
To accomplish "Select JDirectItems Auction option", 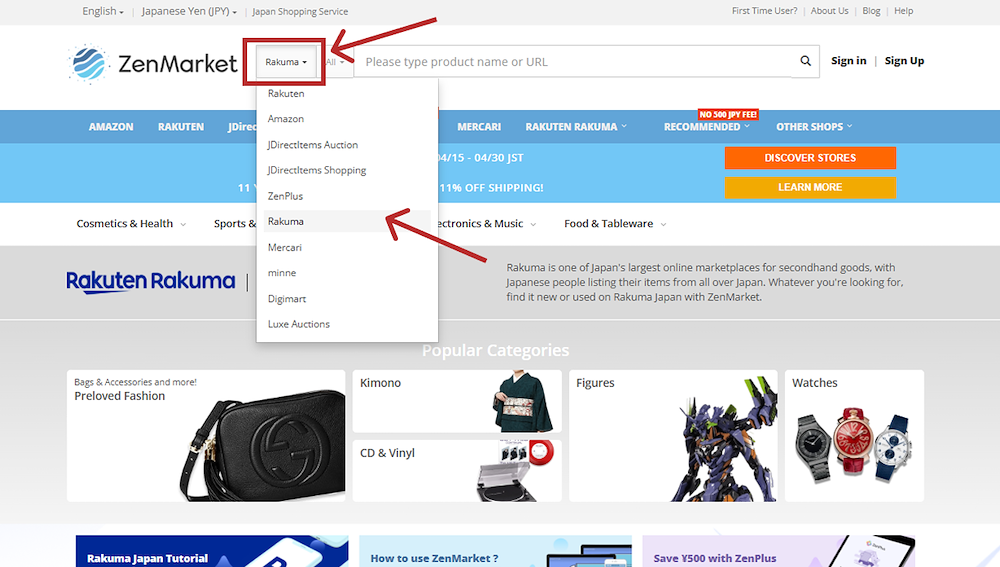I will point(347,145).
